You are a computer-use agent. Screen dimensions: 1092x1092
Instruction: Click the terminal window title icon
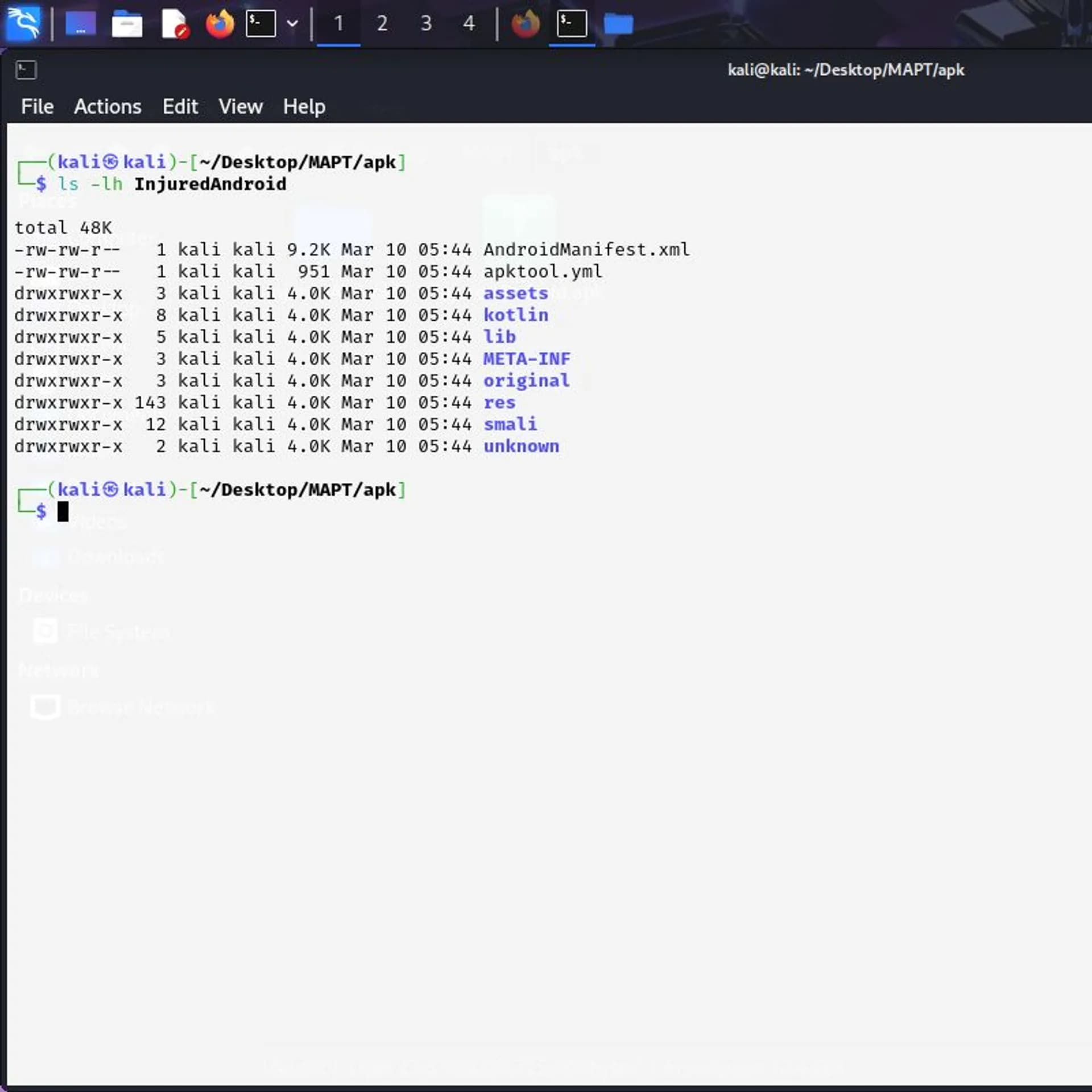(26, 70)
